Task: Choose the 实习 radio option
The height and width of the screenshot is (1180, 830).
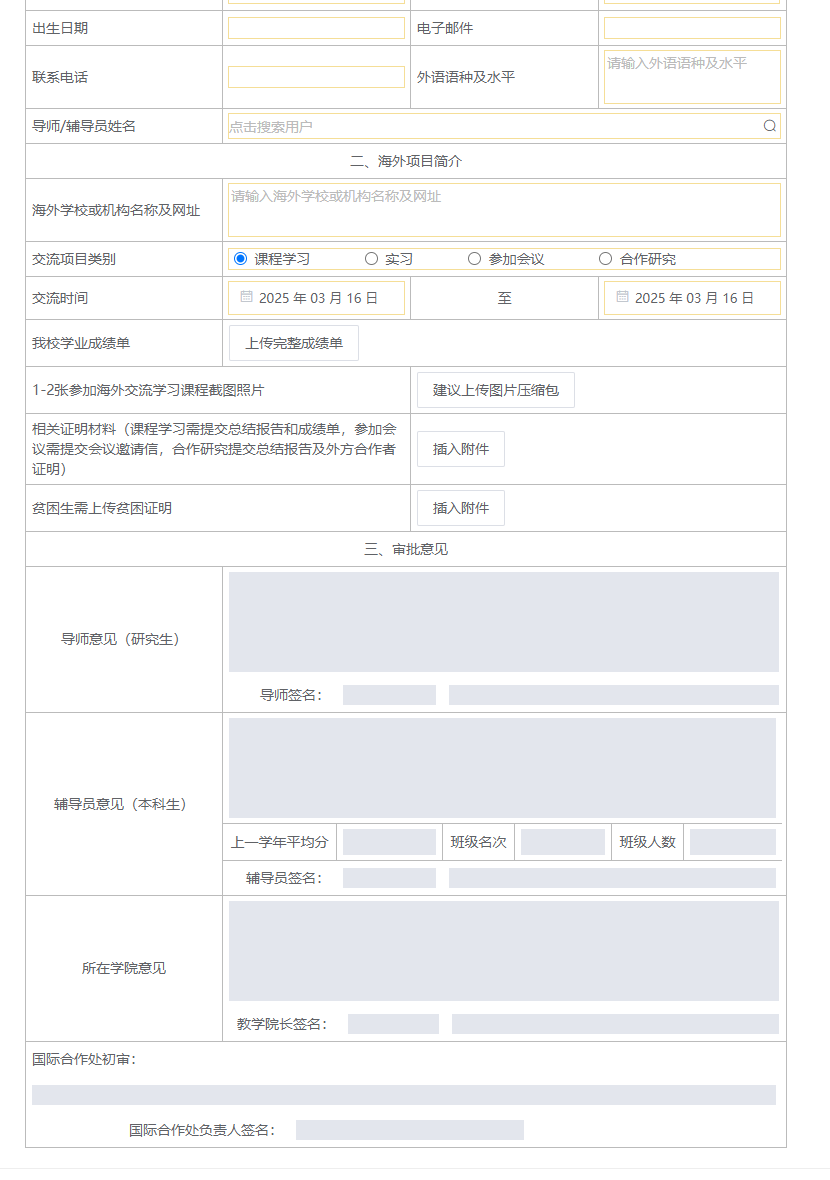Action: click(x=372, y=259)
